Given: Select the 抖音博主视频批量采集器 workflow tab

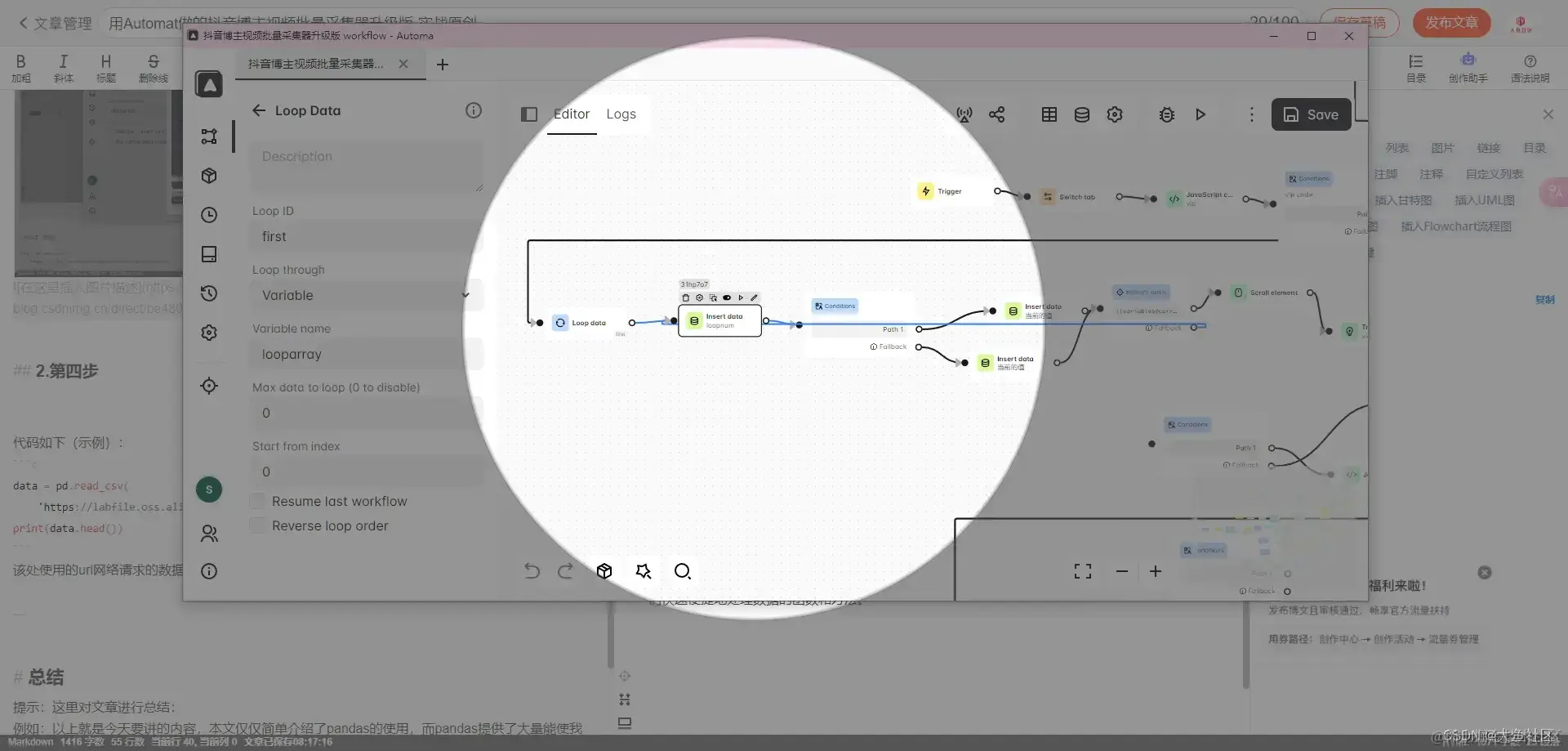Looking at the screenshot, I should pyautogui.click(x=316, y=64).
